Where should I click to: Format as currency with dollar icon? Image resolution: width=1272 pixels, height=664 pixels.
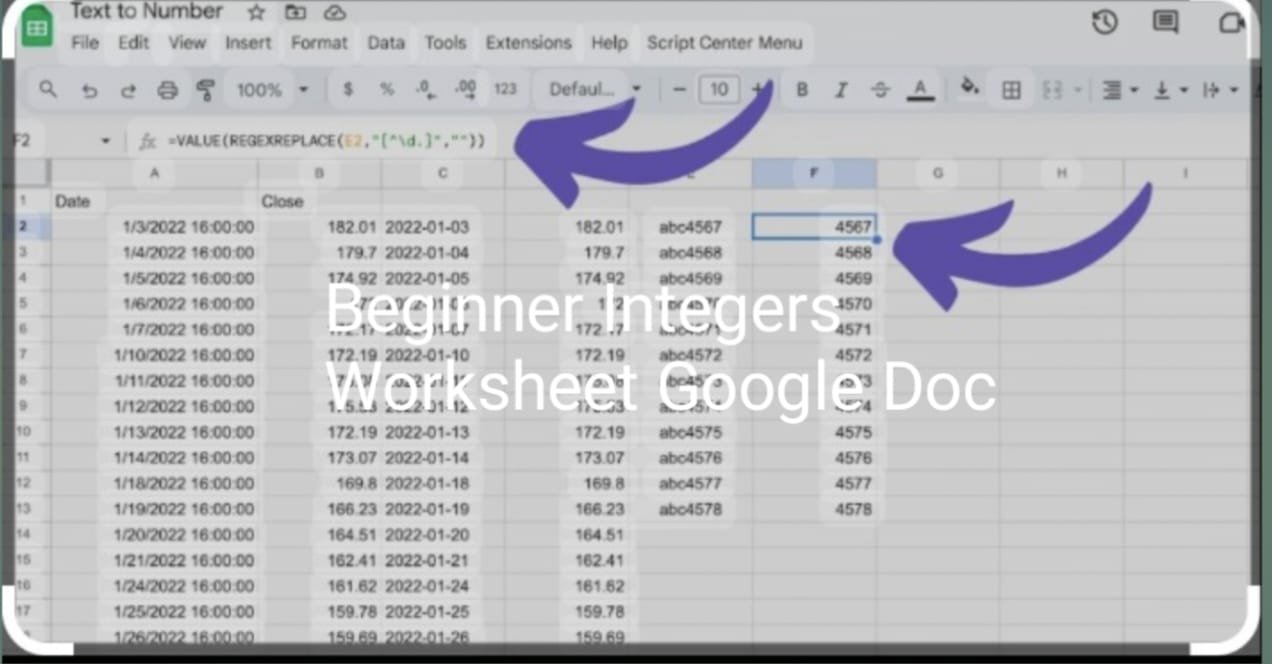(348, 89)
